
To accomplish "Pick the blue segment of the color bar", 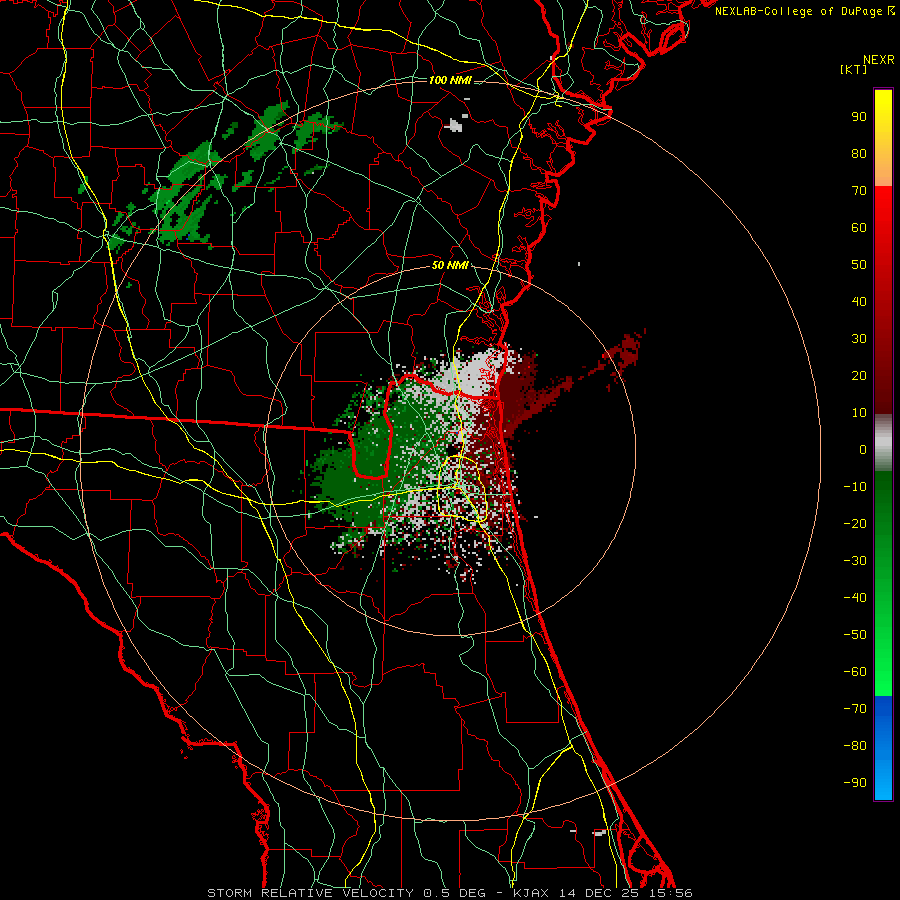I will (883, 747).
